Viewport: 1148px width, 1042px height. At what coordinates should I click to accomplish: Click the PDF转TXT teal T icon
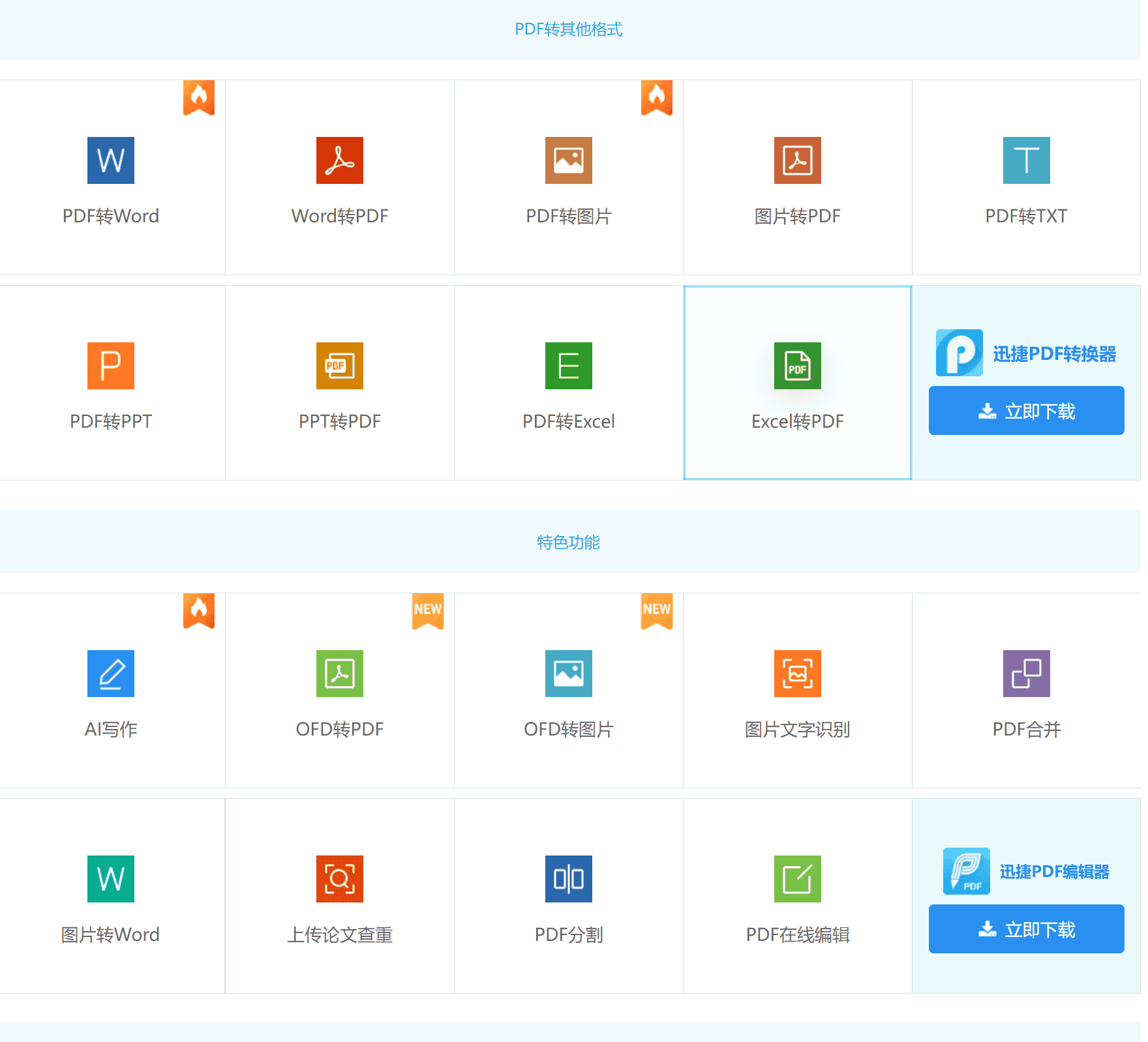pos(1027,160)
